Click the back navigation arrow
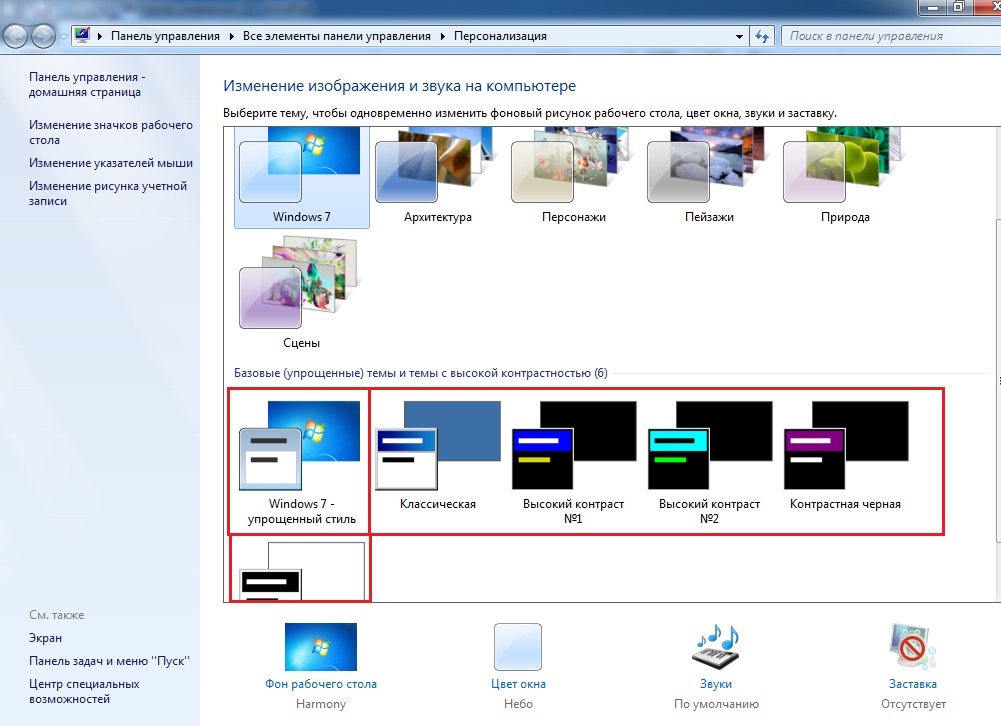 point(15,36)
